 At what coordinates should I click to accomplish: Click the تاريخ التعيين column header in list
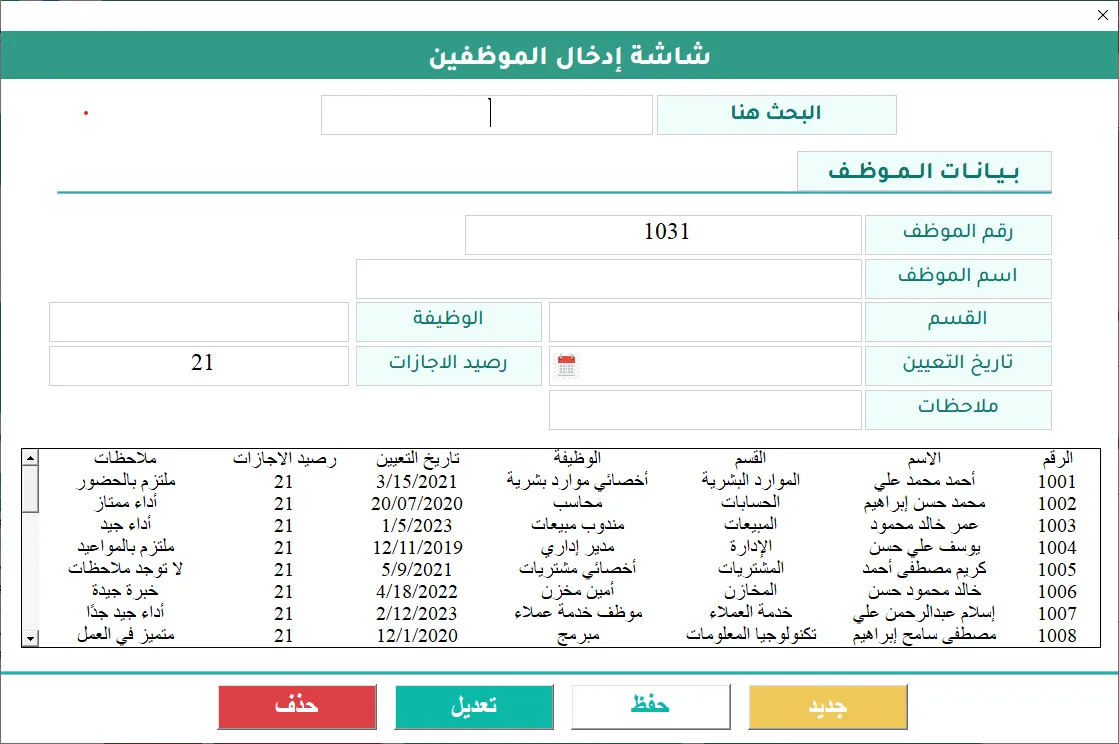[x=417, y=458]
